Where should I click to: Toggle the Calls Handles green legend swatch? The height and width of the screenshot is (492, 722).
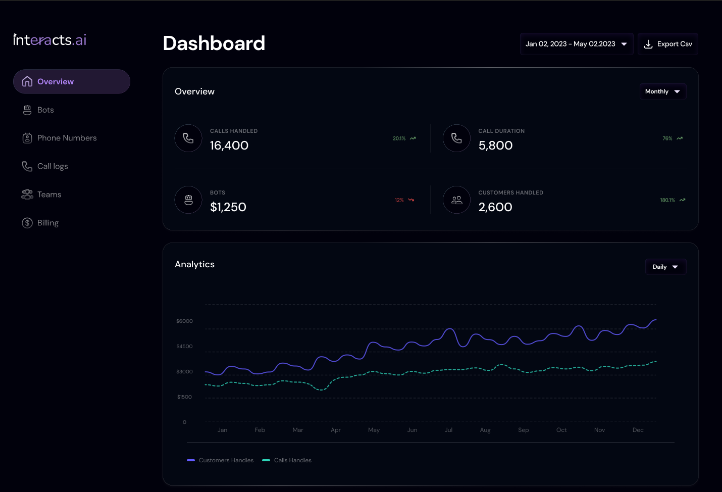(x=266, y=460)
